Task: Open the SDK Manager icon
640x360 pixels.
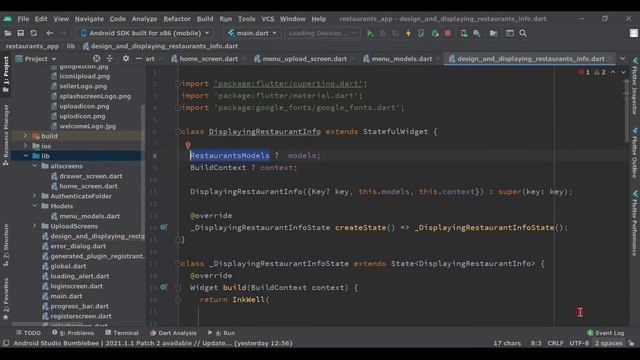Action: [477, 33]
